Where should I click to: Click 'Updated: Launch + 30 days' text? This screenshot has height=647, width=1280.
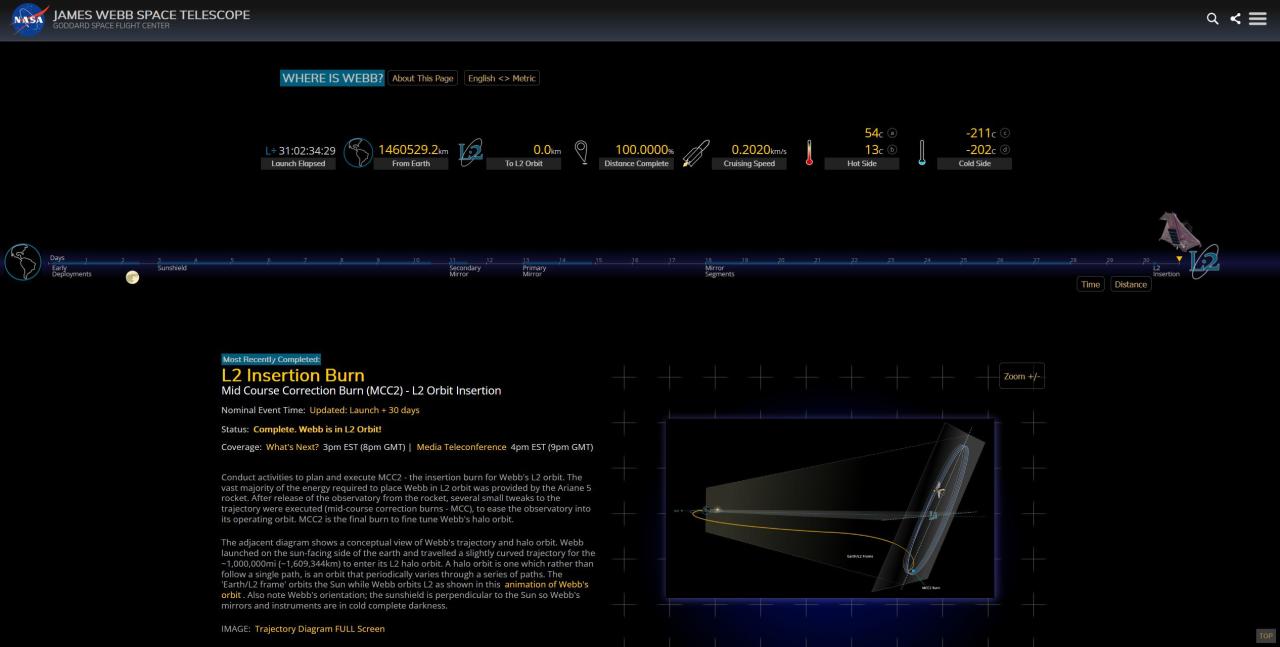tap(364, 410)
